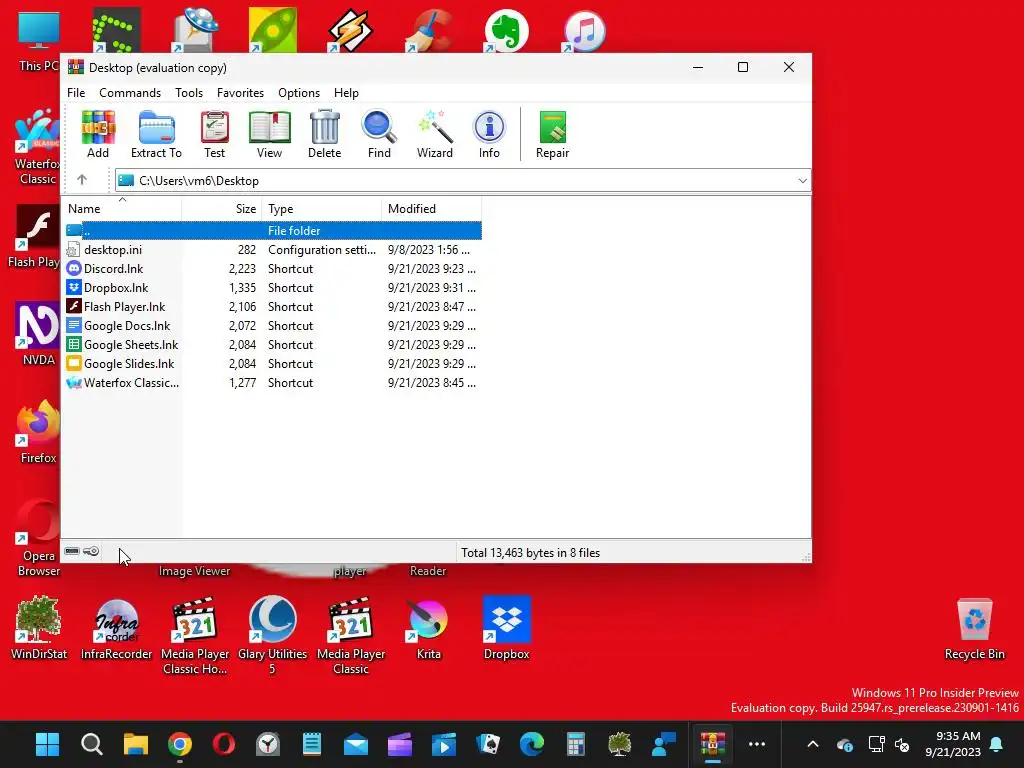Open taskbar overflow three dots
This screenshot has width=1024, height=768.
point(757,744)
